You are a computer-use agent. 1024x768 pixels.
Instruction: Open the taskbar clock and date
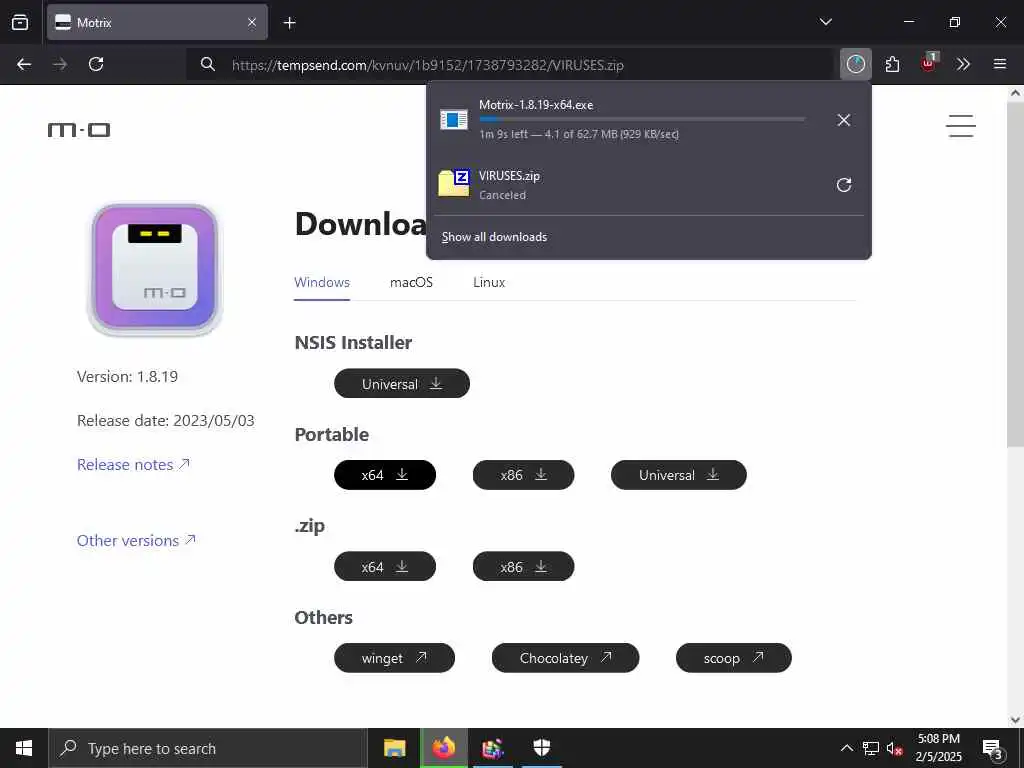pyautogui.click(x=938, y=748)
